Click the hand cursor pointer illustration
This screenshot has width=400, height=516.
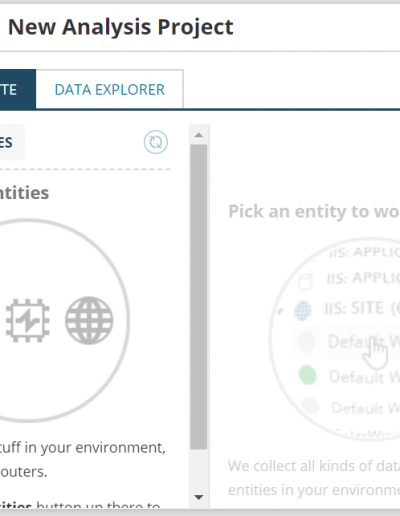tap(376, 353)
